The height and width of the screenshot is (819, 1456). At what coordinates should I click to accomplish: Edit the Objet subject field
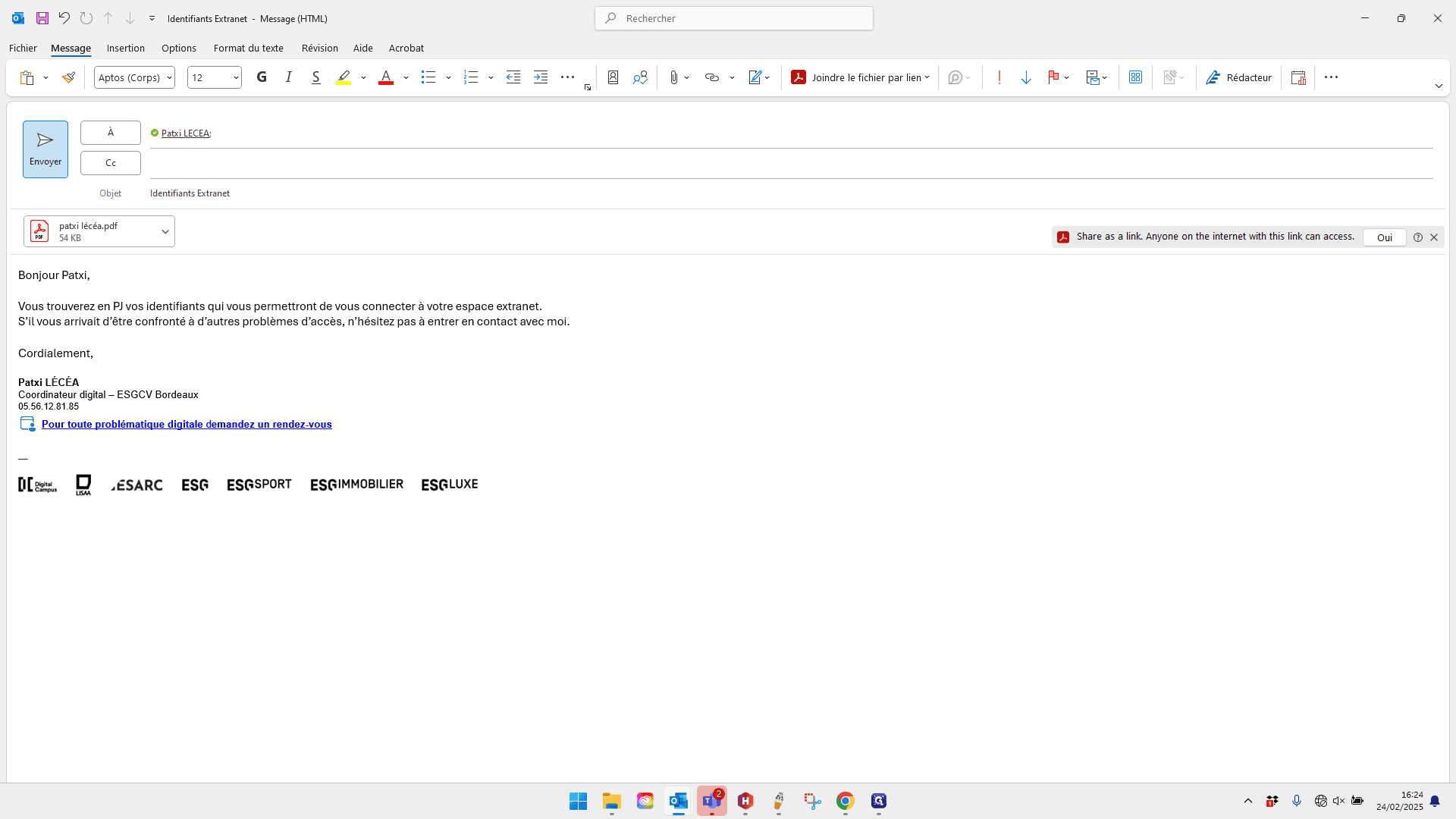[791, 193]
